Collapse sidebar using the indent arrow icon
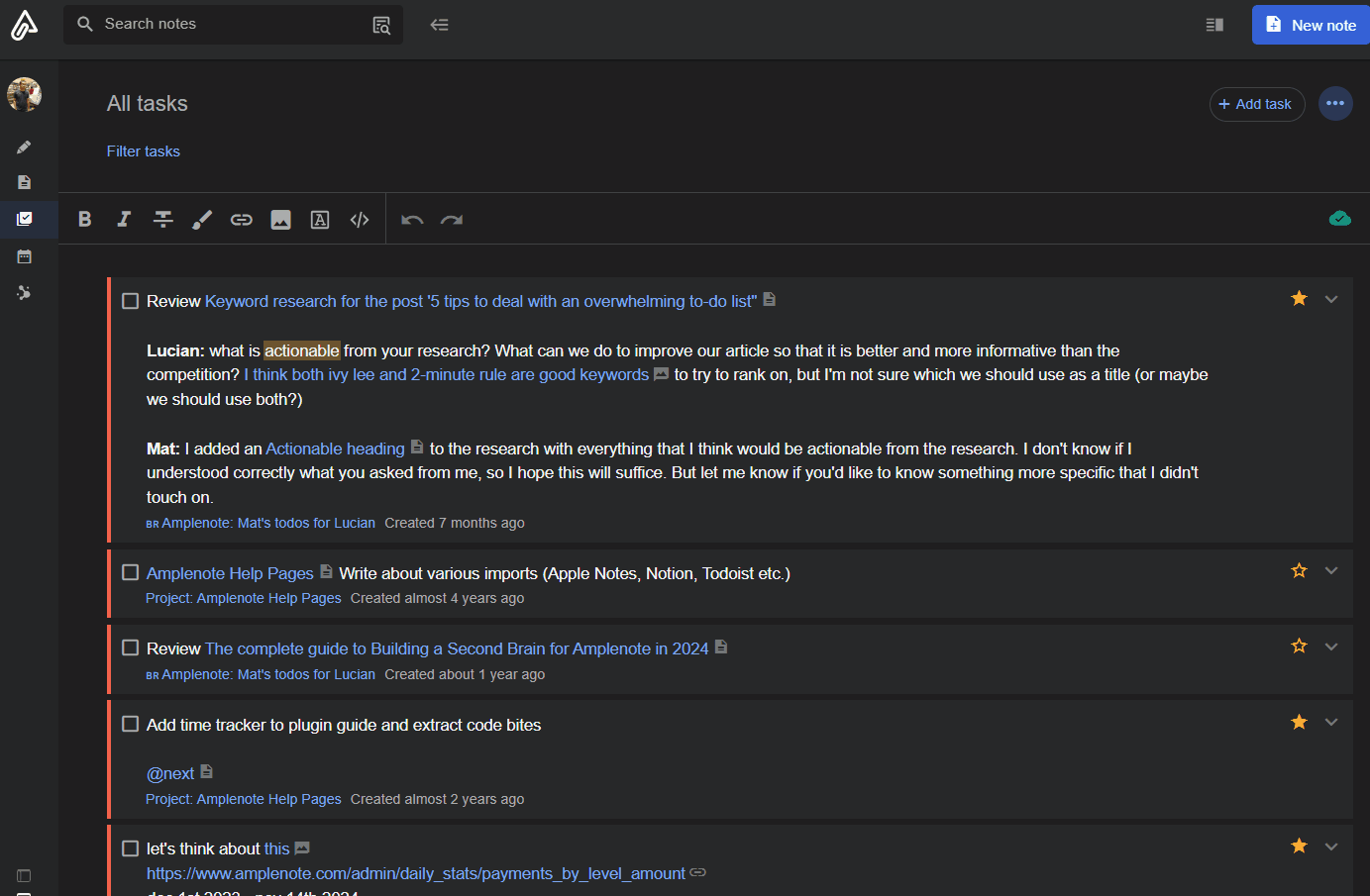The image size is (1370, 896). (x=440, y=25)
